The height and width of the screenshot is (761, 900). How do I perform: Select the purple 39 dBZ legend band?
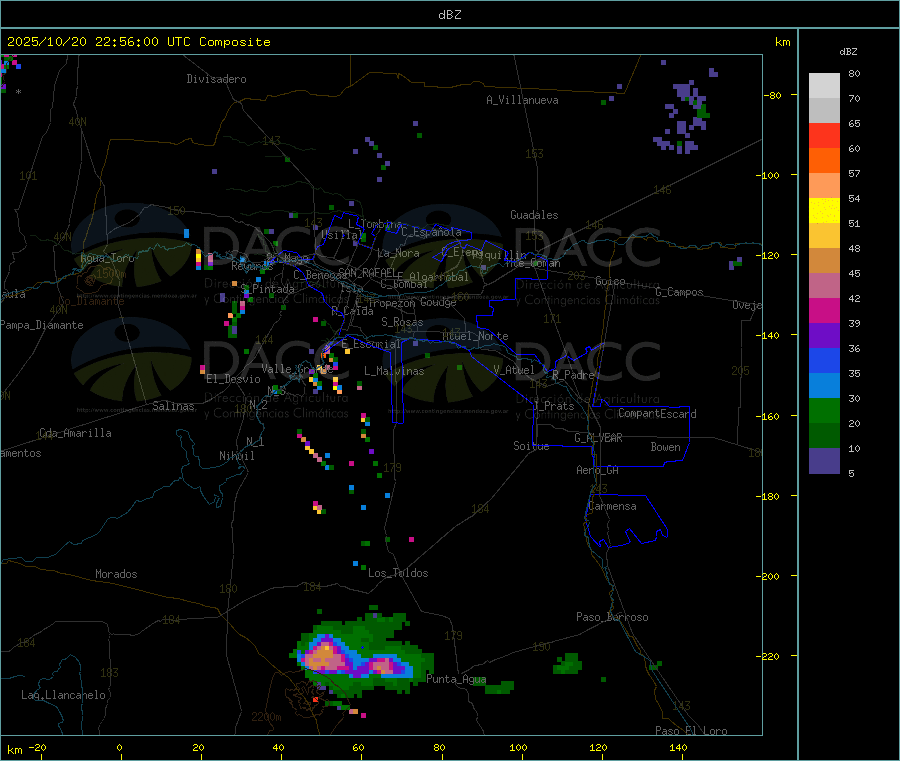tap(824, 336)
